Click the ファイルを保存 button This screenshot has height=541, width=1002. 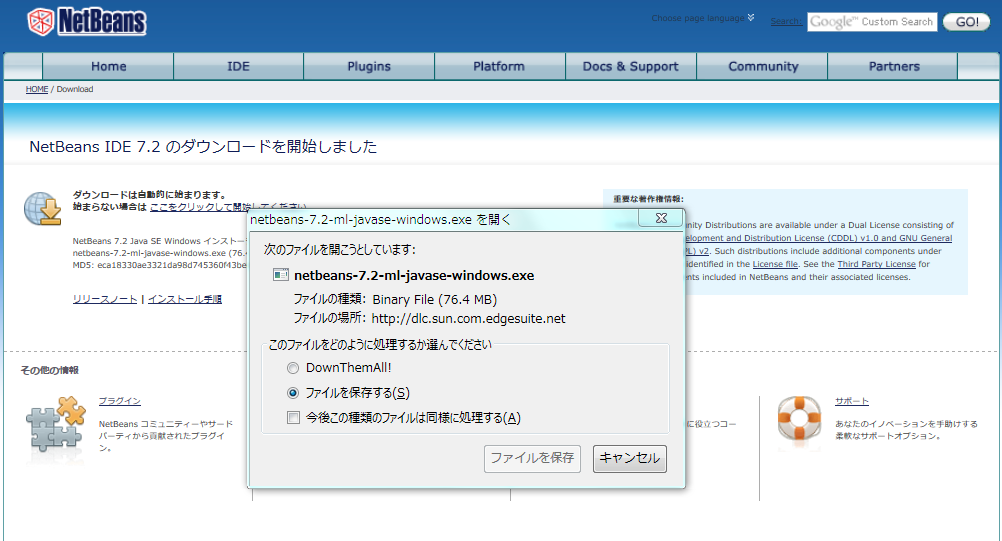(x=532, y=459)
